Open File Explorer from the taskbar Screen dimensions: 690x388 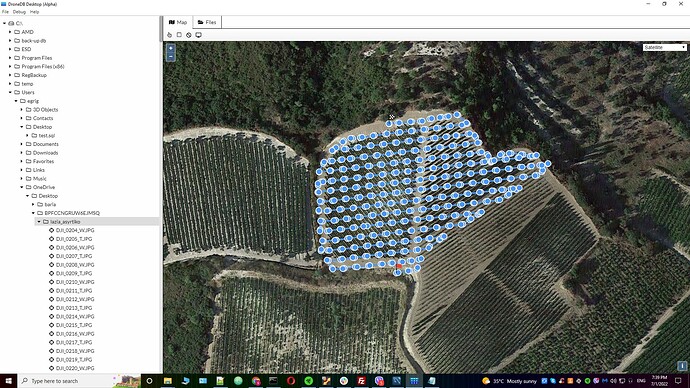(168, 381)
